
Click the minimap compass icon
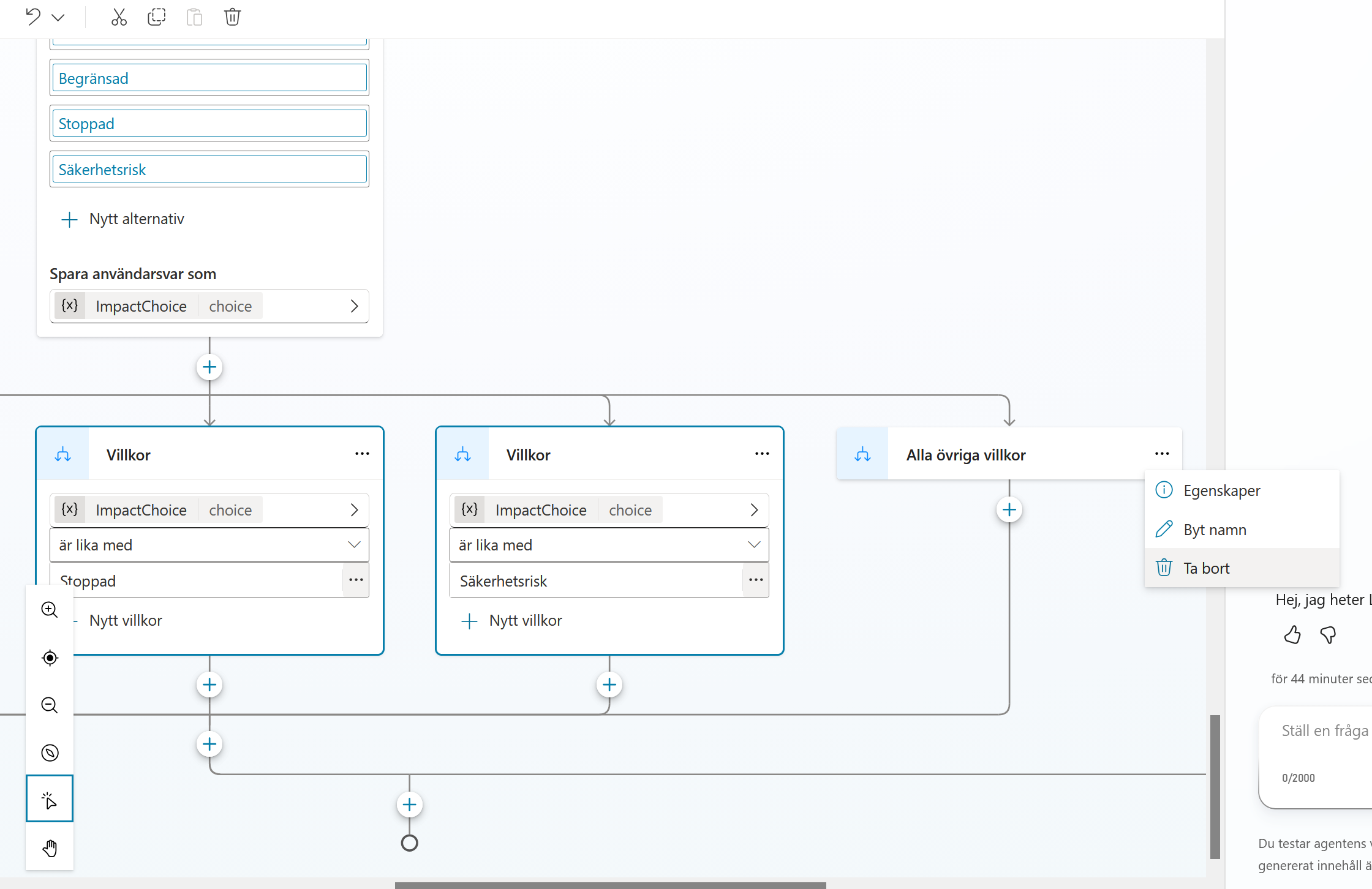(x=50, y=752)
